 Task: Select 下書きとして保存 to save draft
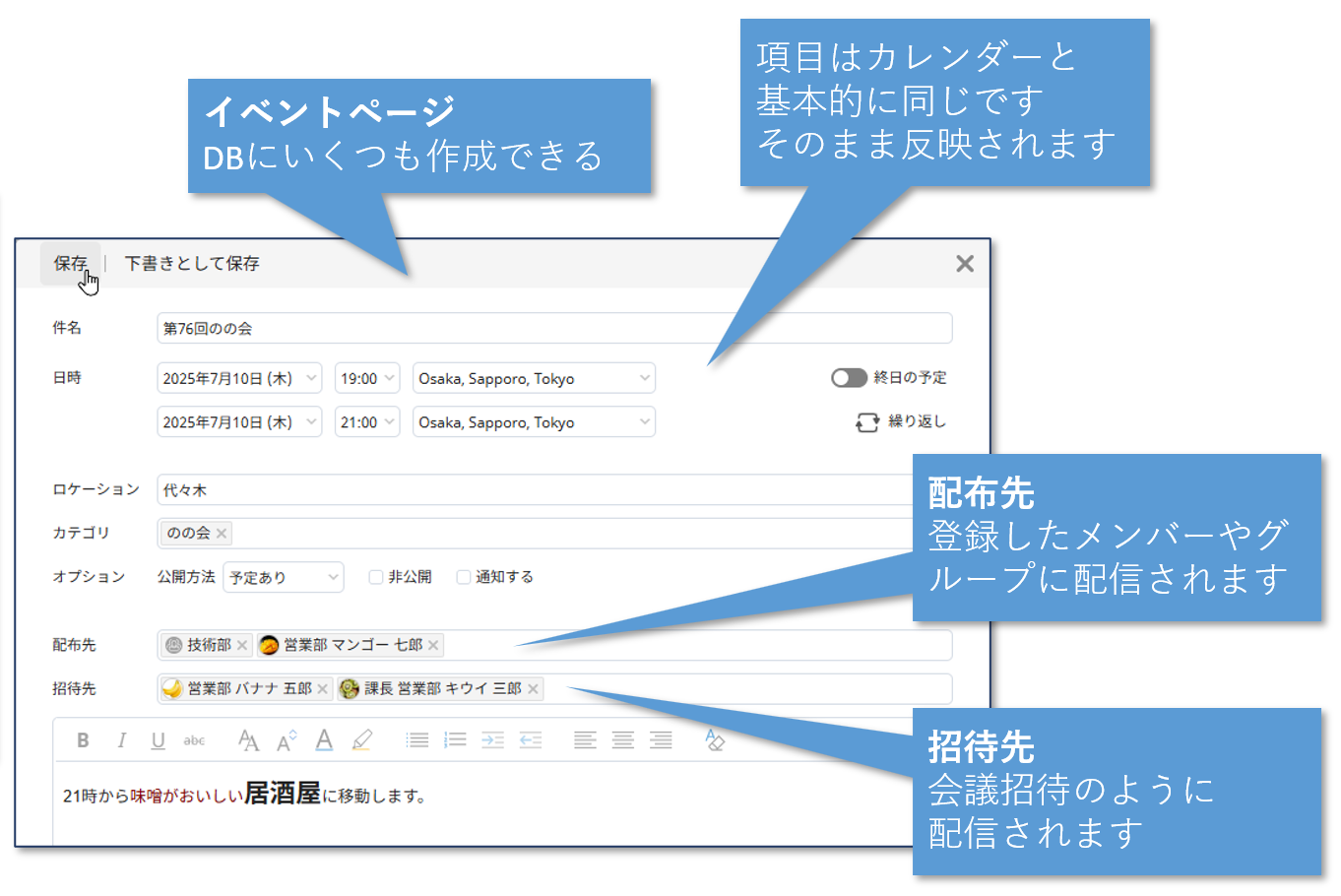[192, 263]
